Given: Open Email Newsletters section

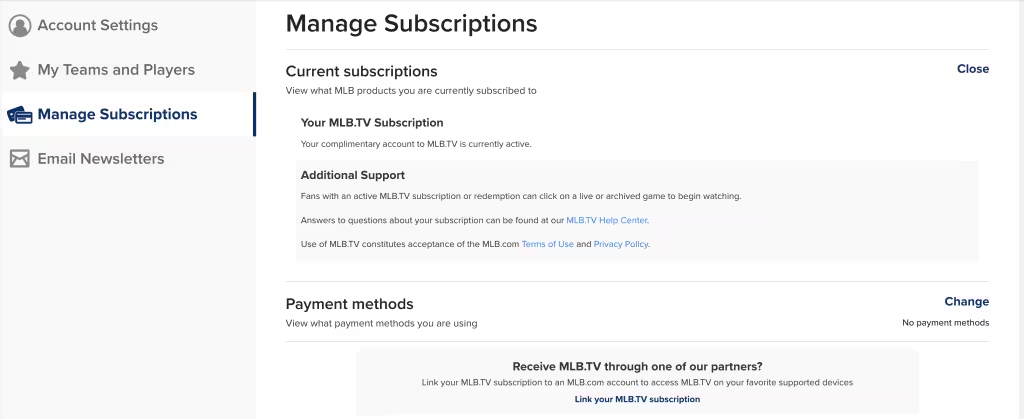Looking at the screenshot, I should [100, 159].
